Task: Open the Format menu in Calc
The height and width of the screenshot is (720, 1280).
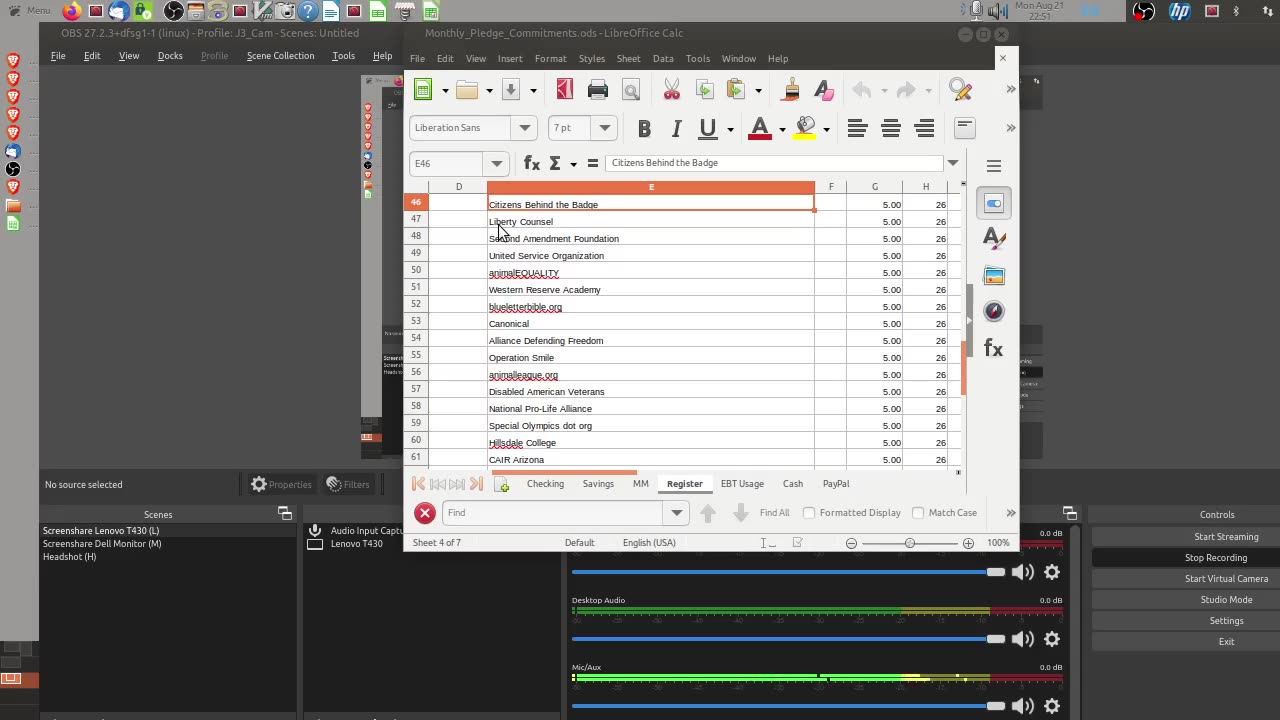Action: coord(550,59)
